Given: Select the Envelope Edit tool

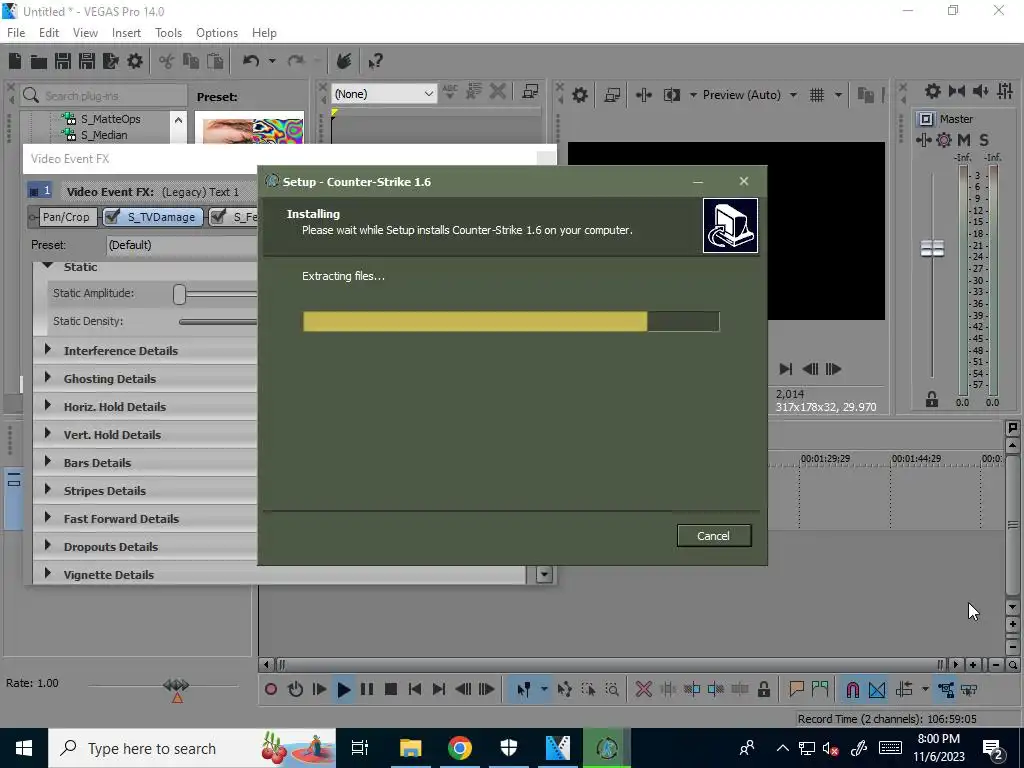Looking at the screenshot, I should pos(564,689).
